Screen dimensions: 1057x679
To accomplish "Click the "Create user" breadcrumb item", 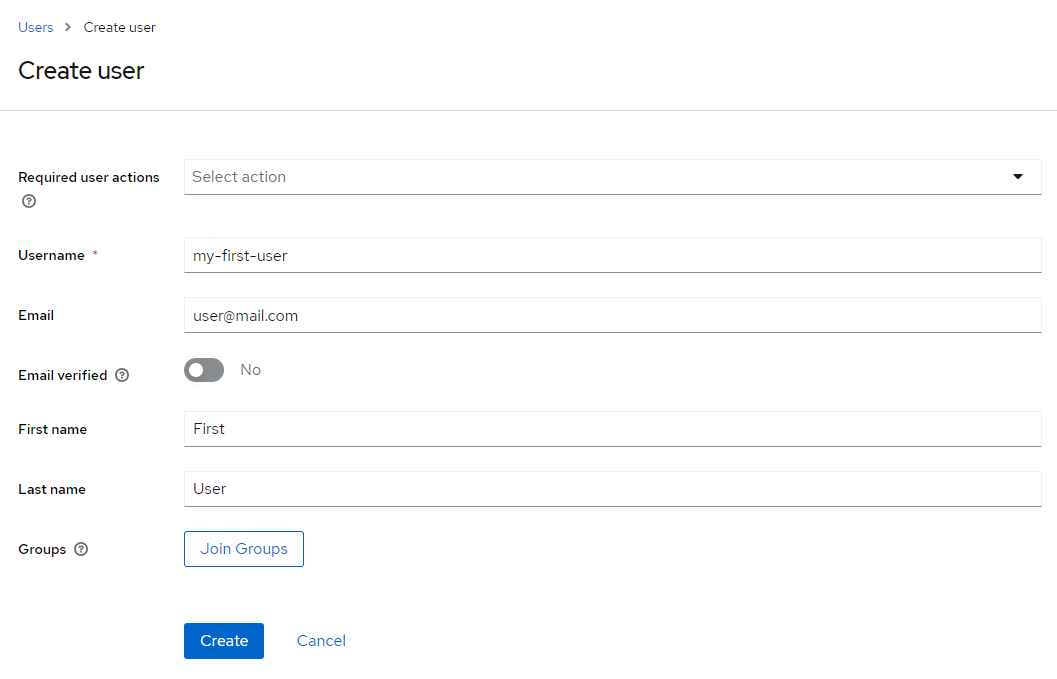I will coord(120,27).
